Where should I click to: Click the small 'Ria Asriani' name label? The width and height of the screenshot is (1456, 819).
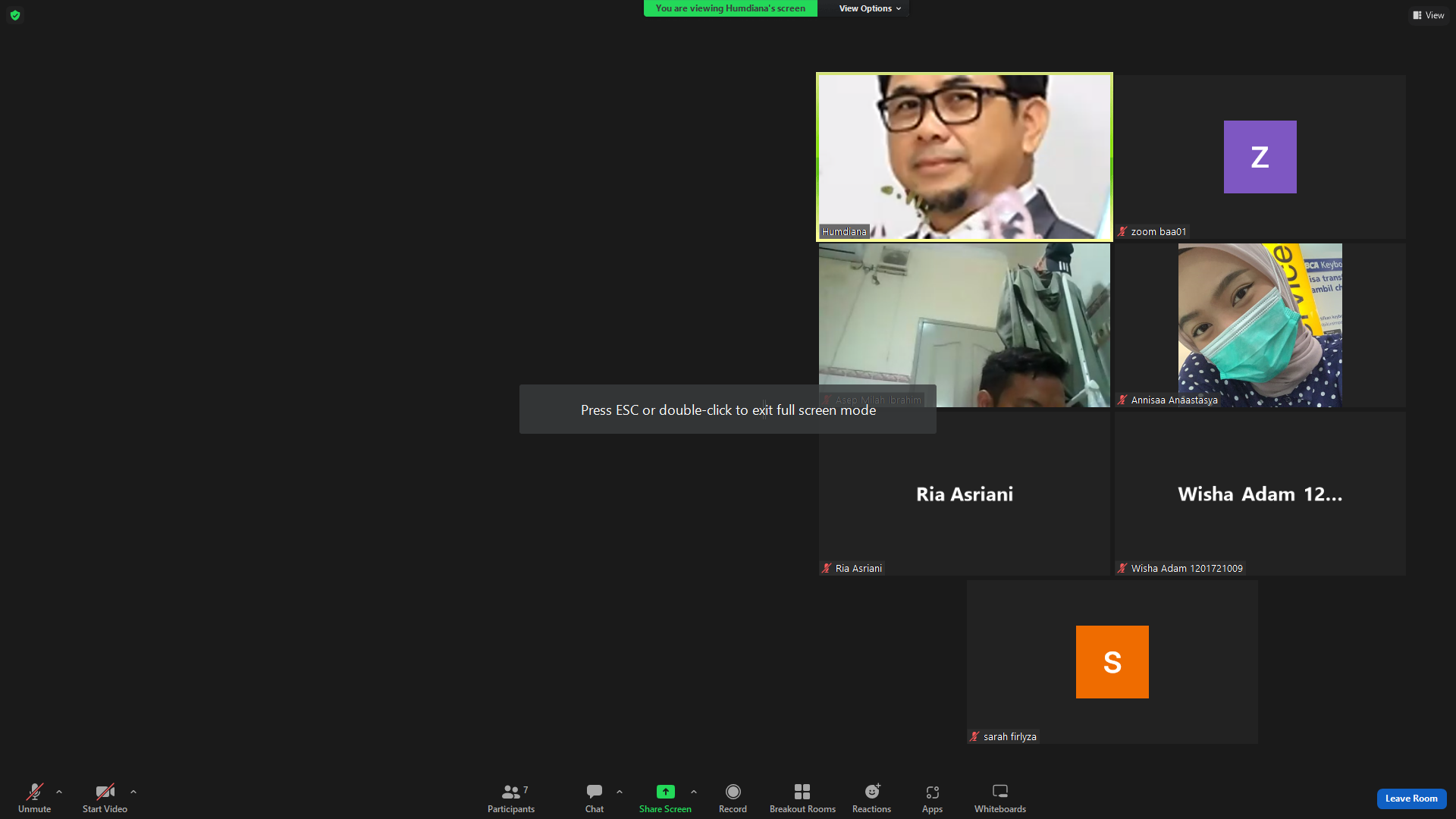coord(858,569)
